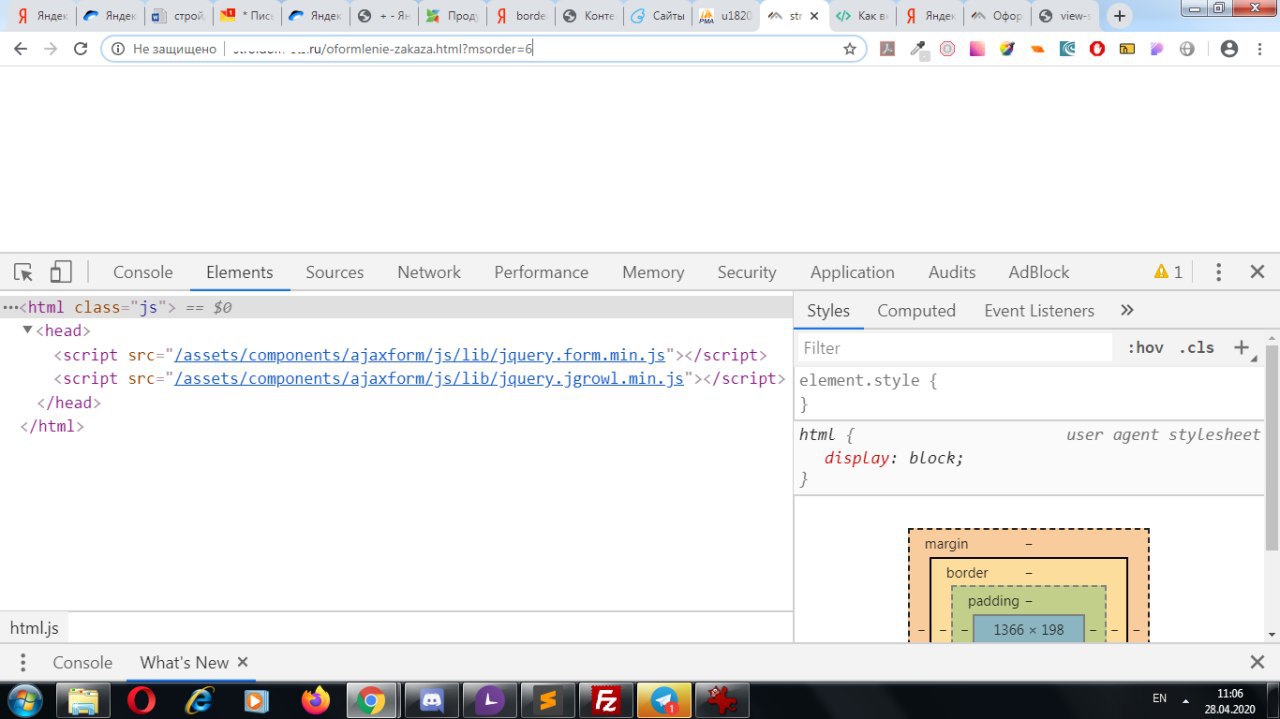Click the html.js breadcrumb item

pos(34,628)
